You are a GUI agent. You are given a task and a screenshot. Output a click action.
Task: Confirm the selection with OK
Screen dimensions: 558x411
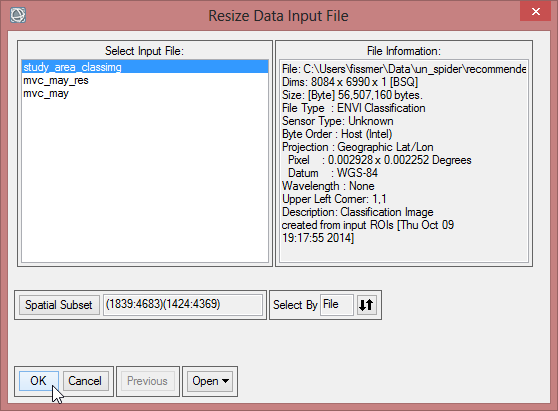tap(38, 381)
